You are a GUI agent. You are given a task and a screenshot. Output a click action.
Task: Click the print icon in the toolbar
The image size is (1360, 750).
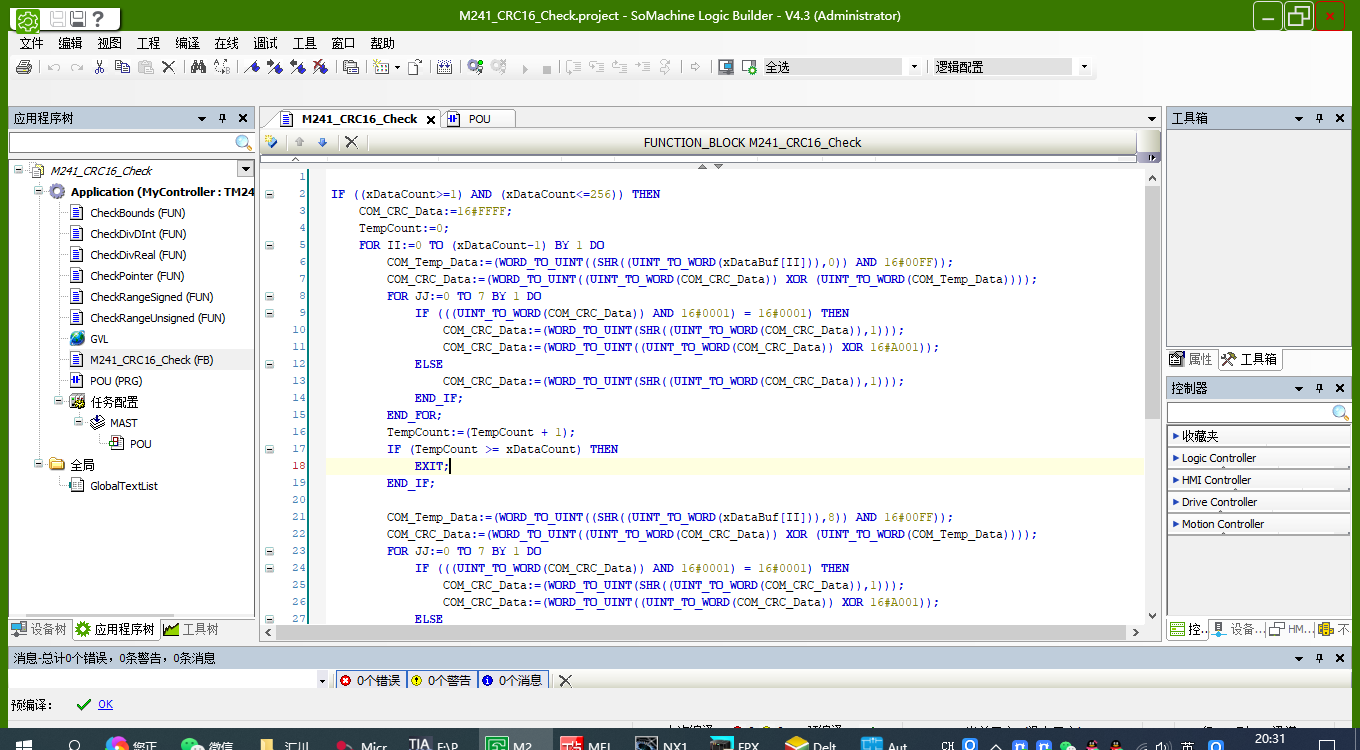click(x=24, y=67)
